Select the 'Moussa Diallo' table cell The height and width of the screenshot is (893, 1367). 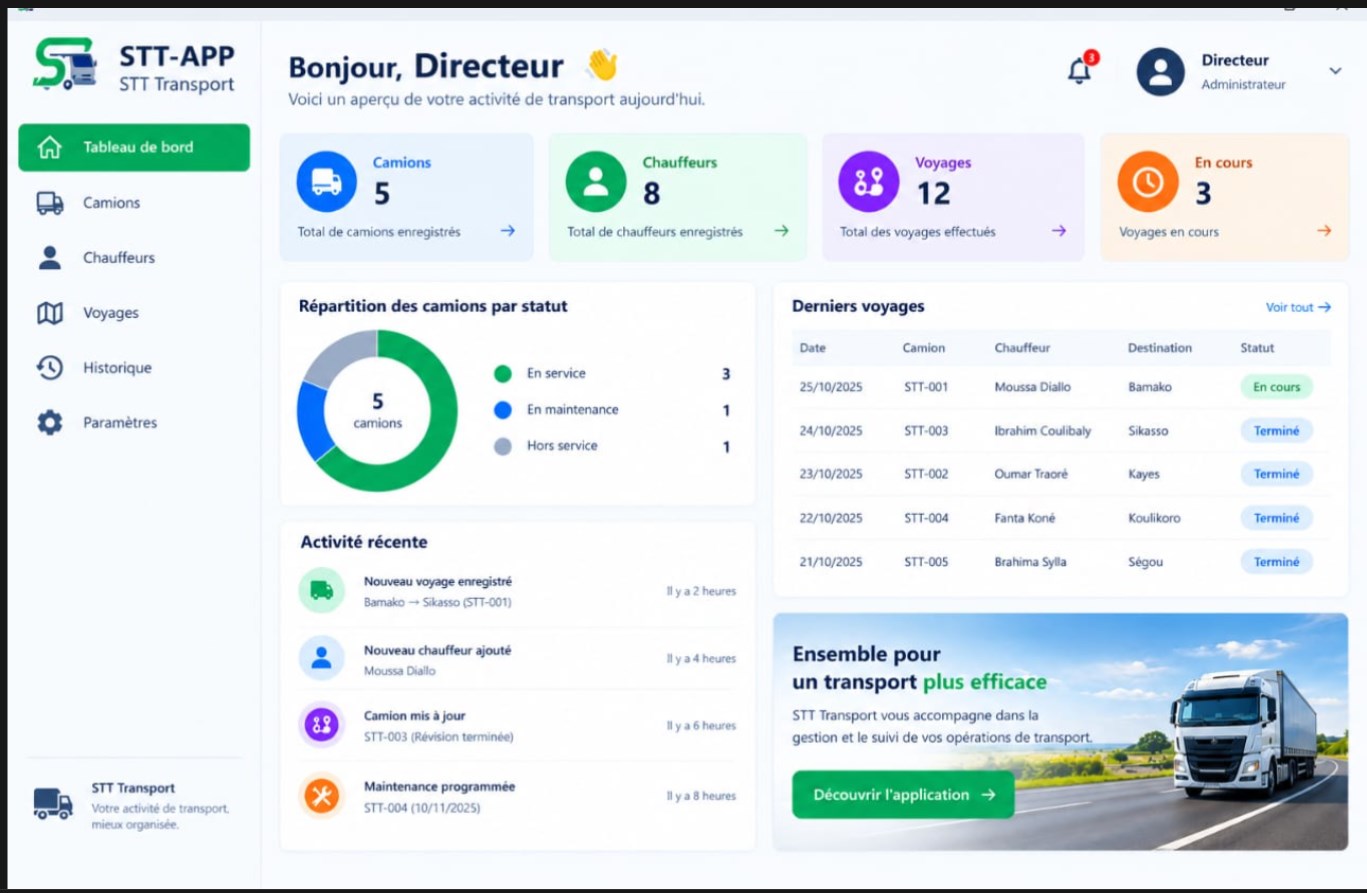tap(1032, 387)
